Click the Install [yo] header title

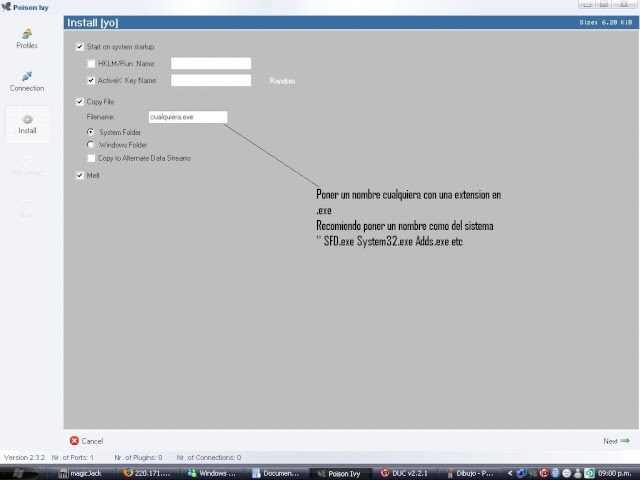pos(93,23)
